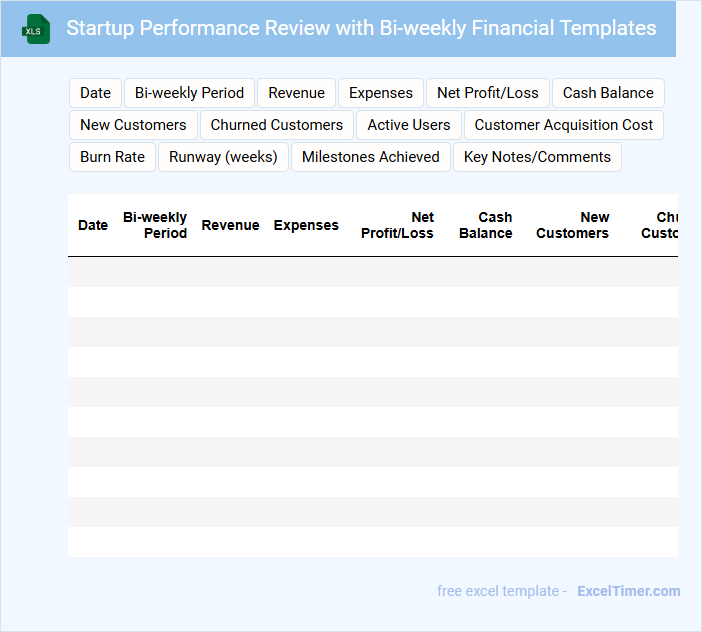Select the Churned Customers tag
702x632 pixels.
pos(277,125)
